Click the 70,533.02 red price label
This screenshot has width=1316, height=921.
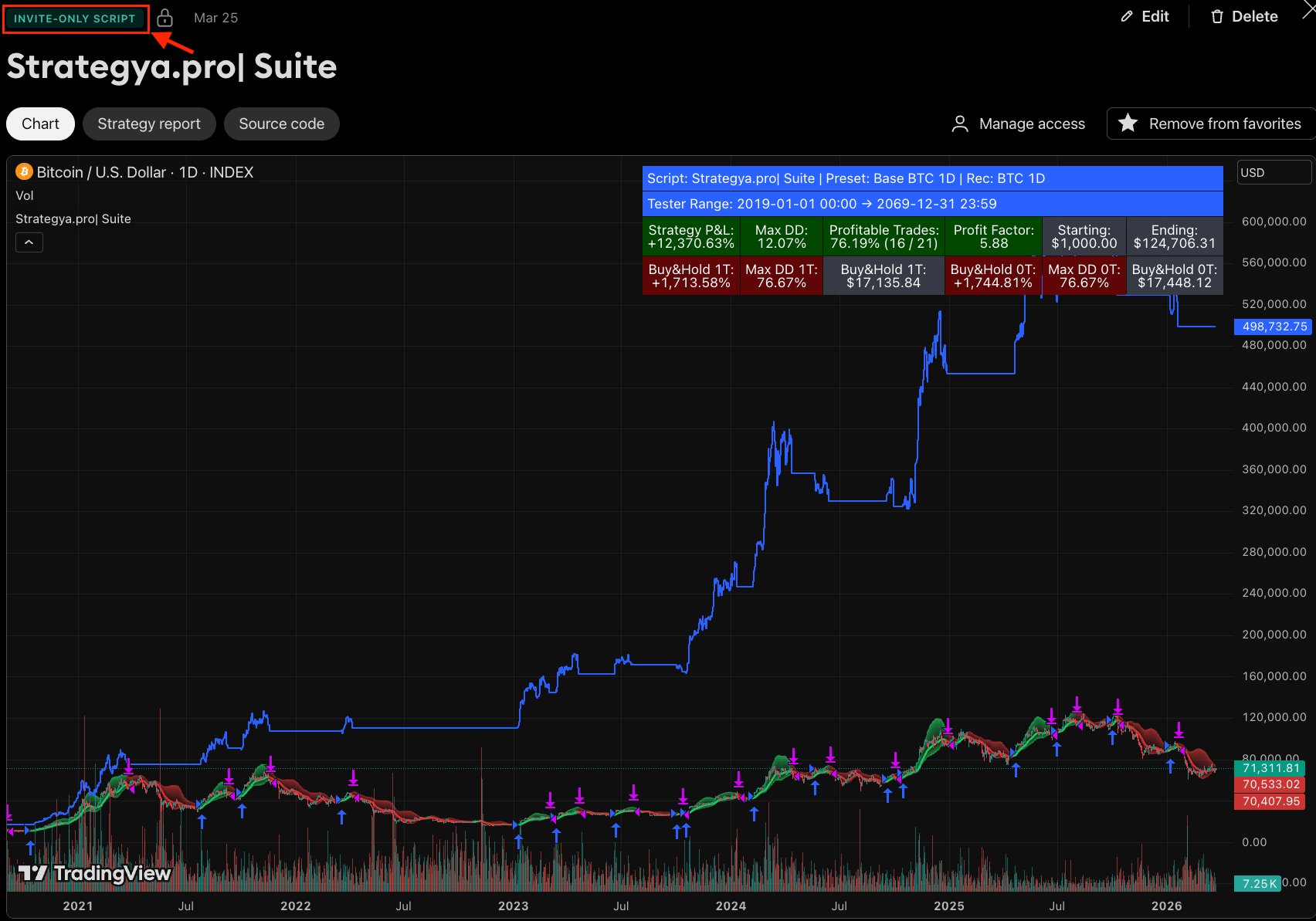click(x=1270, y=784)
